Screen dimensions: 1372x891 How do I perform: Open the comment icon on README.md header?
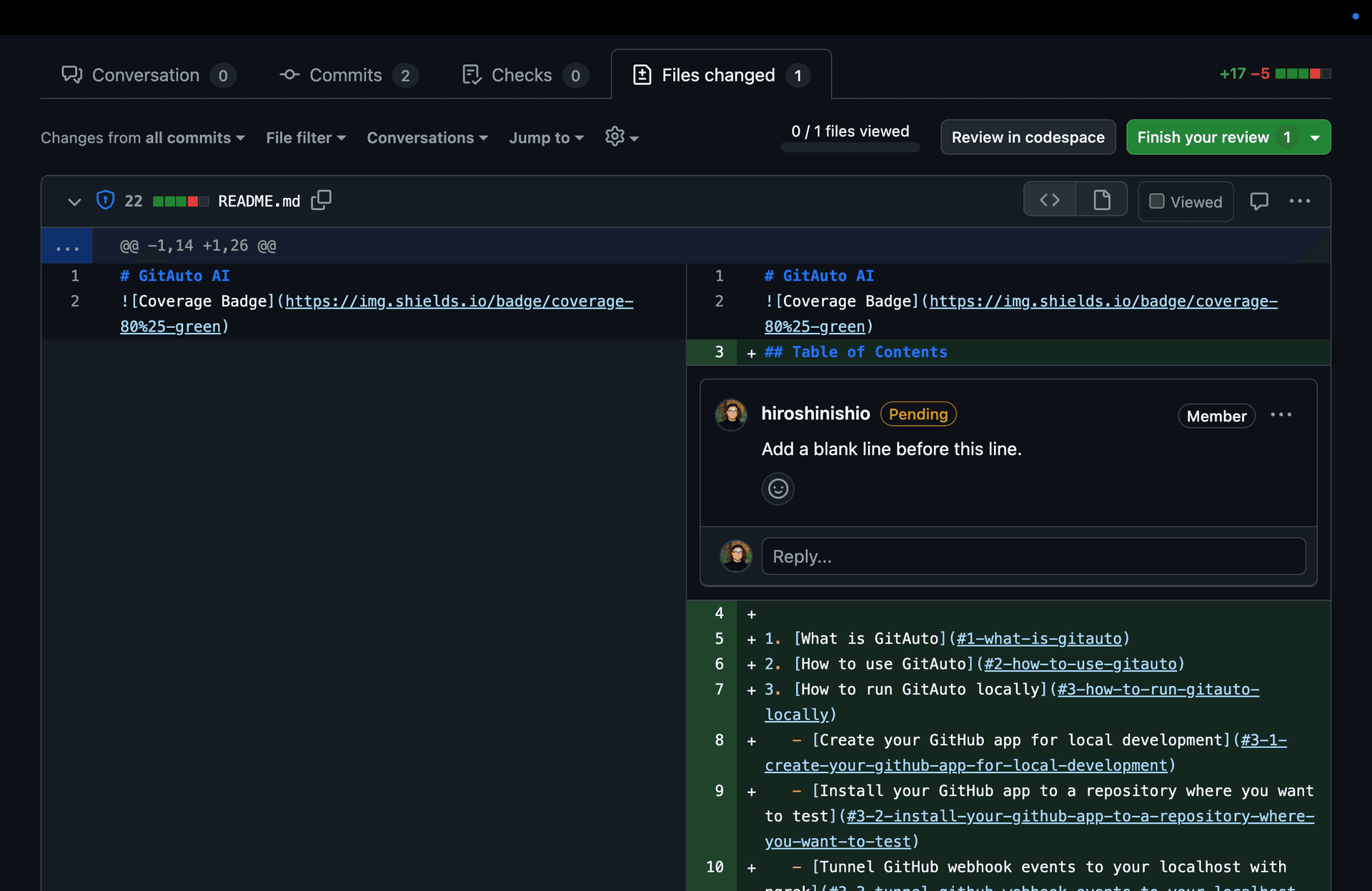point(1259,201)
